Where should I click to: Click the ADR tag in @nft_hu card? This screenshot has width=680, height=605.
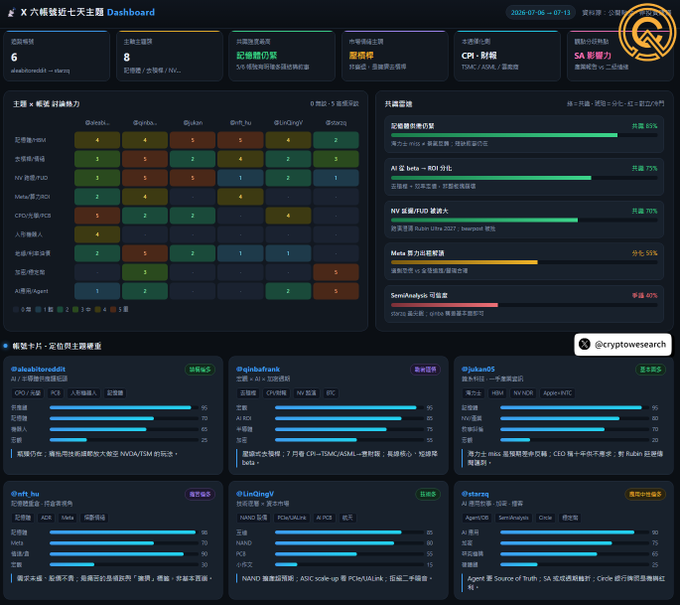[46, 517]
